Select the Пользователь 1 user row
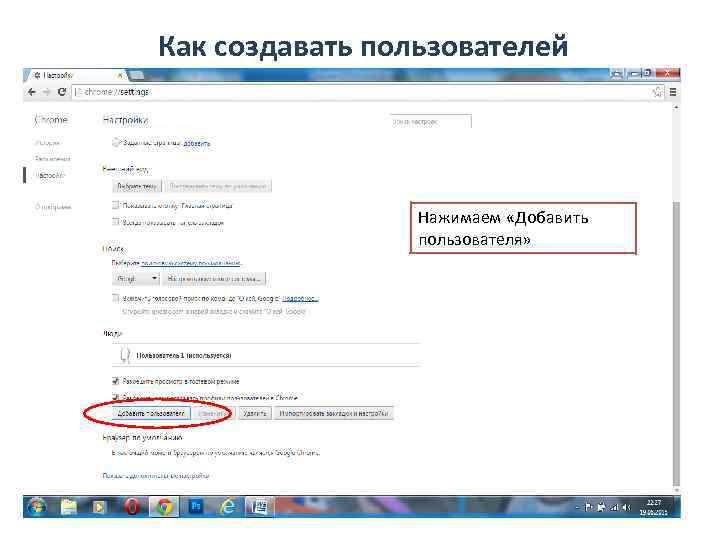This screenshot has width=720, height=540. point(266,355)
